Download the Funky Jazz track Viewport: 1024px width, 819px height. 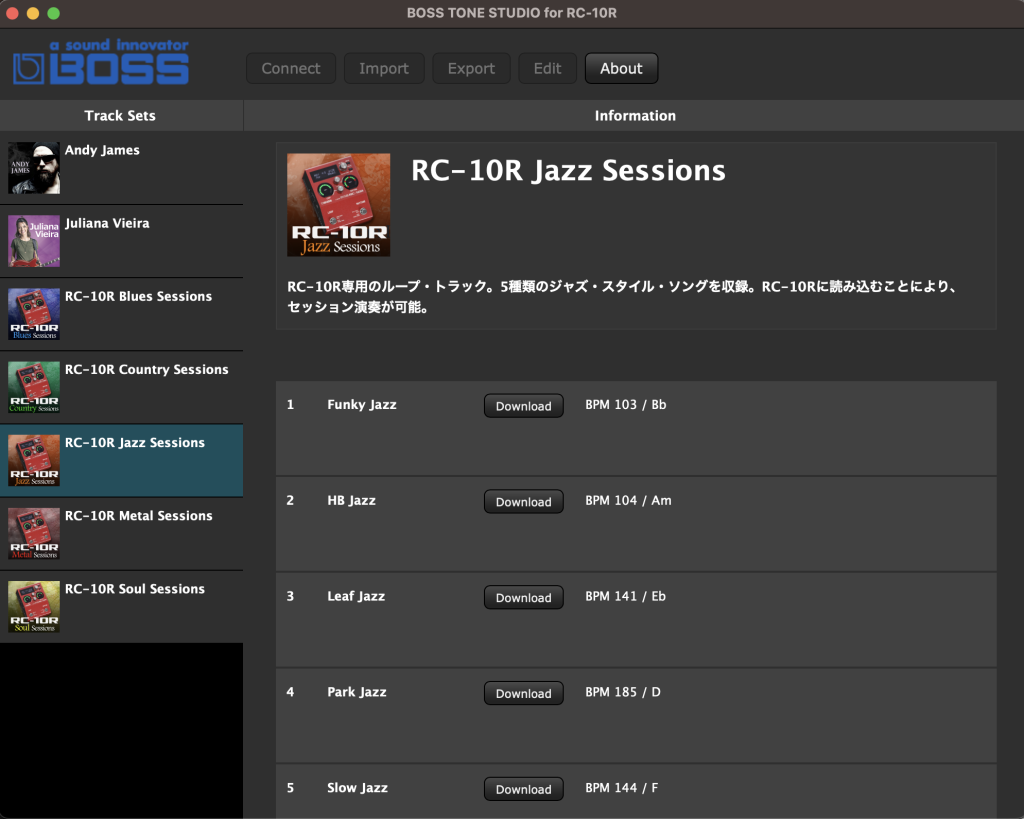pyautogui.click(x=523, y=406)
